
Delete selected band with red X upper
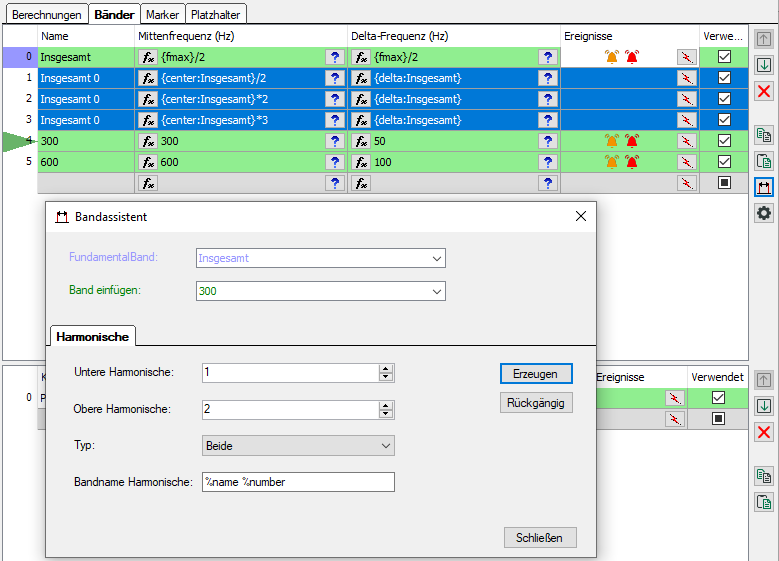pyautogui.click(x=764, y=91)
